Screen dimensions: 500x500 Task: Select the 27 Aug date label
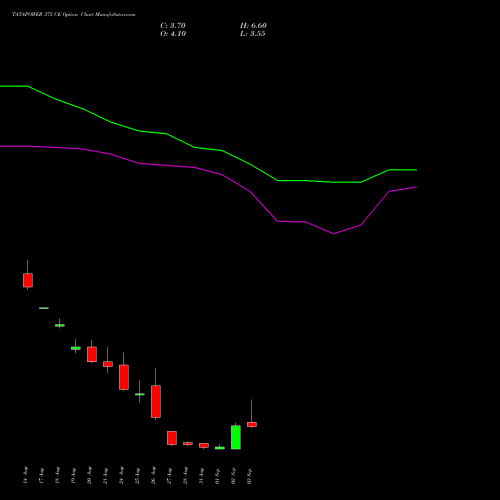coord(169,475)
